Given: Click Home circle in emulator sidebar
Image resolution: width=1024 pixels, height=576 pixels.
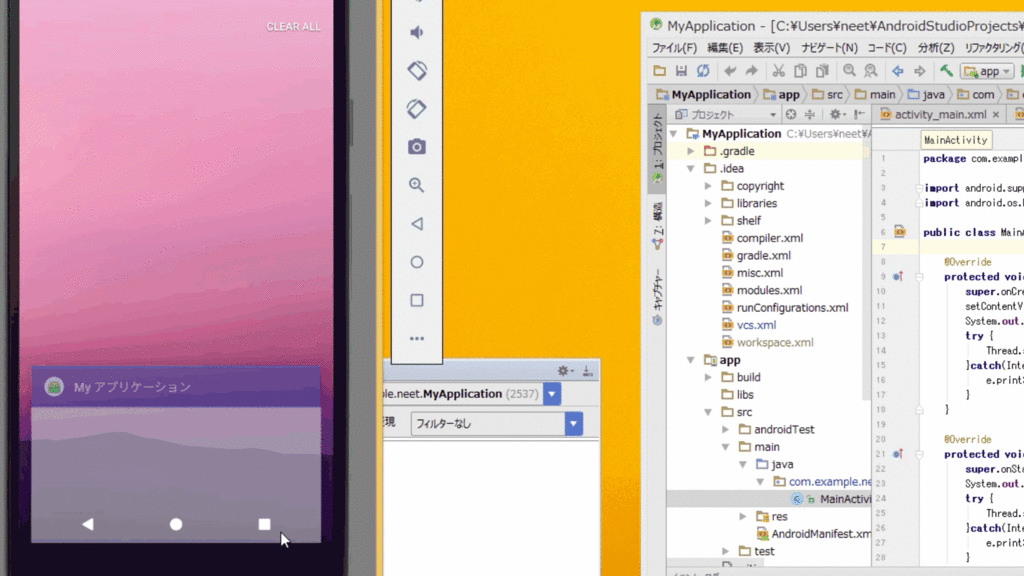Looking at the screenshot, I should pyautogui.click(x=417, y=262).
